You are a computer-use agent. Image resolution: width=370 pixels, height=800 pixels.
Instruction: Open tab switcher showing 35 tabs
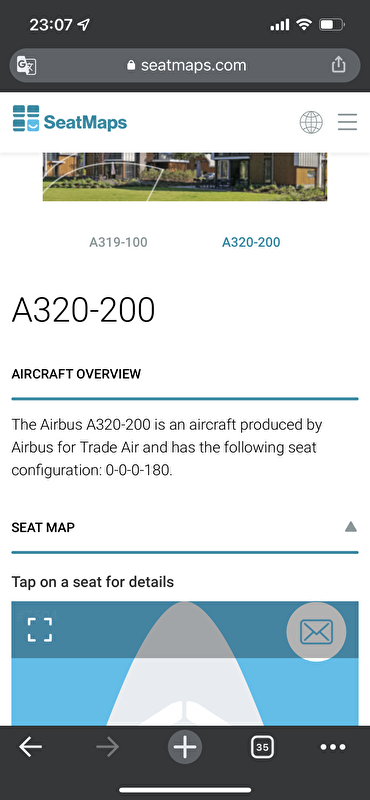pyautogui.click(x=262, y=747)
